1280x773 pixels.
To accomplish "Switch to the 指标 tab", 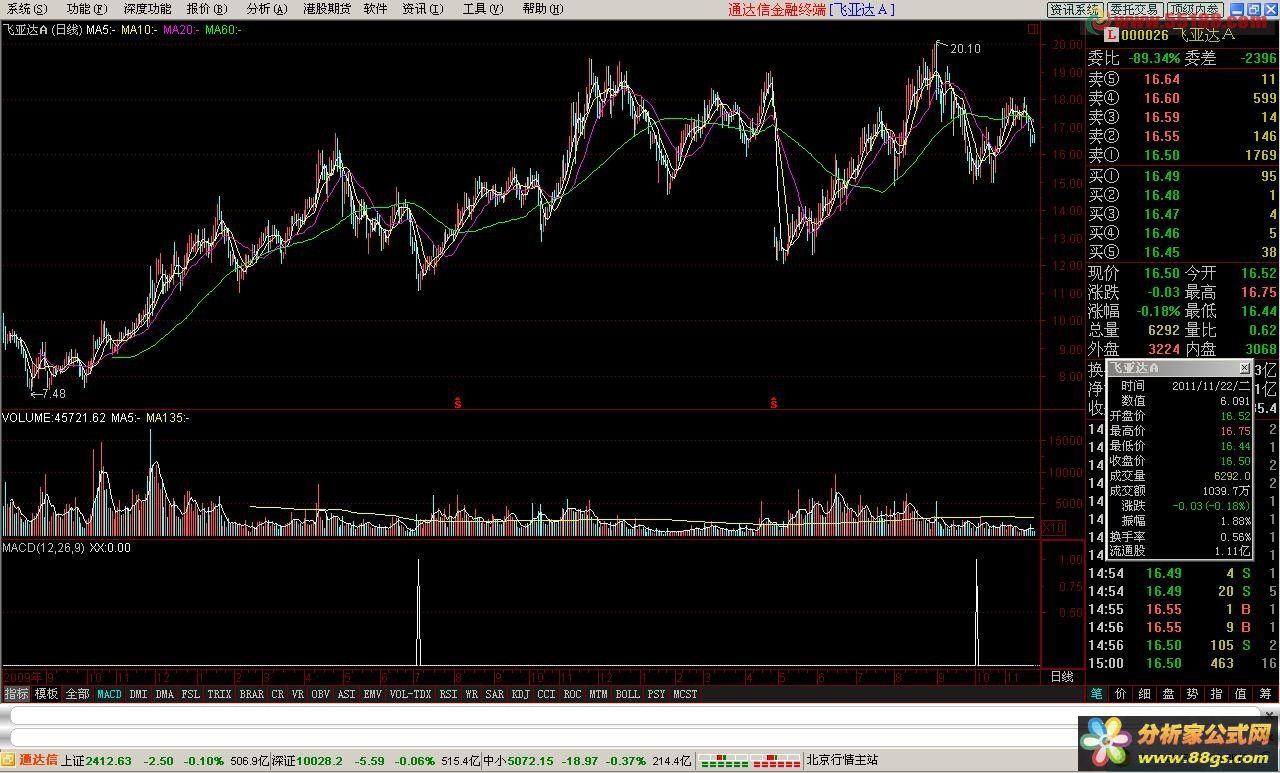I will (16, 693).
